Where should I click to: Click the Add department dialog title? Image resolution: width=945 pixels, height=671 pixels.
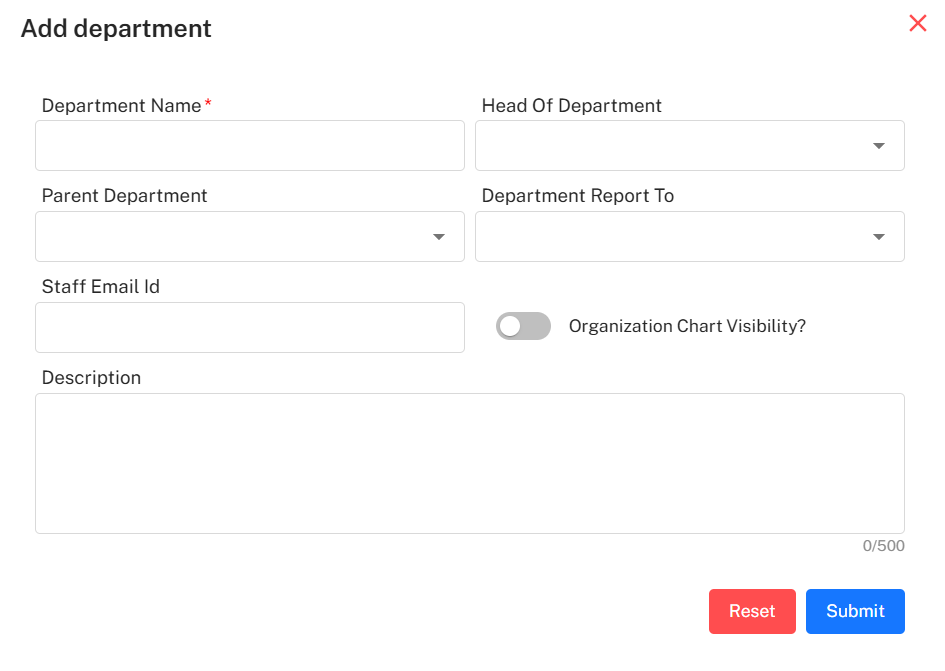tap(116, 29)
